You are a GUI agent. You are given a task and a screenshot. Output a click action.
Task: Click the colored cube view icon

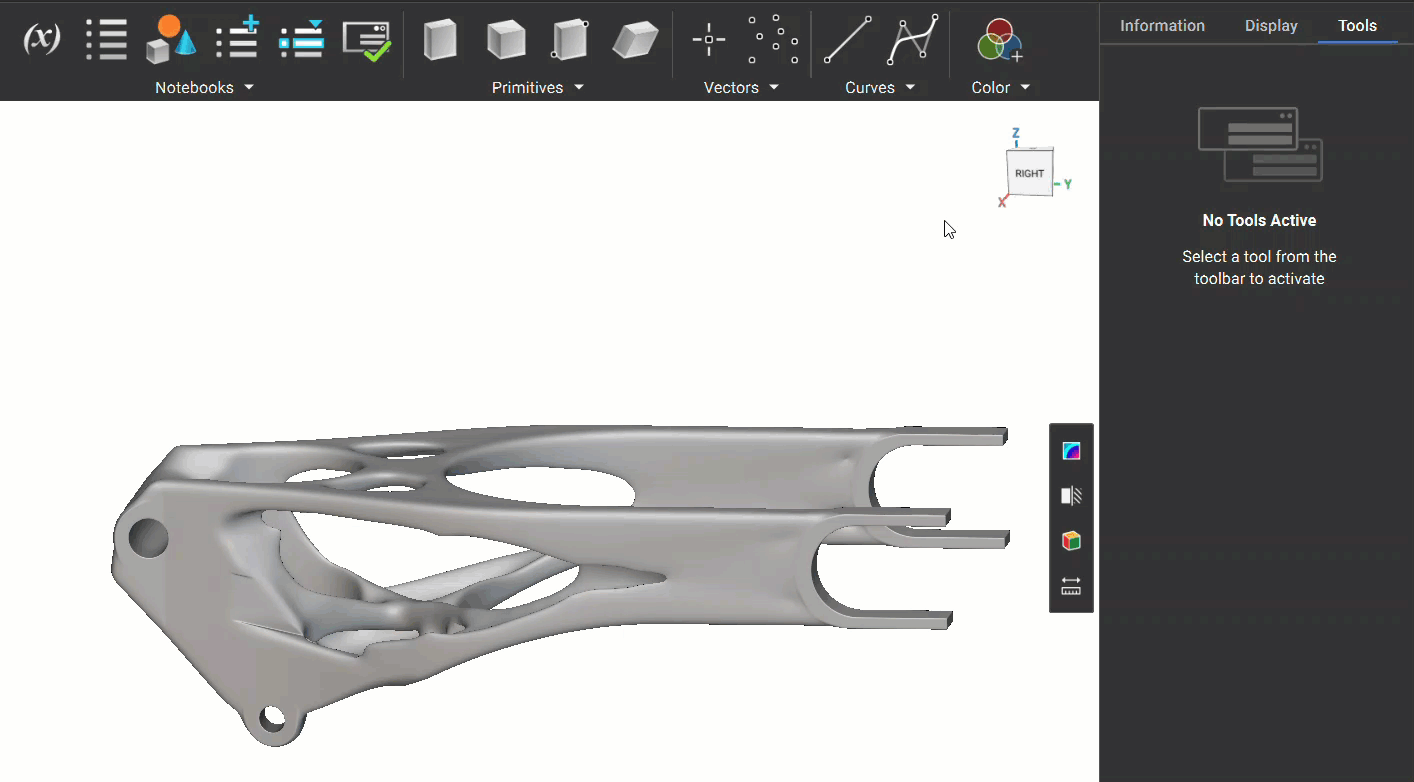click(1071, 541)
